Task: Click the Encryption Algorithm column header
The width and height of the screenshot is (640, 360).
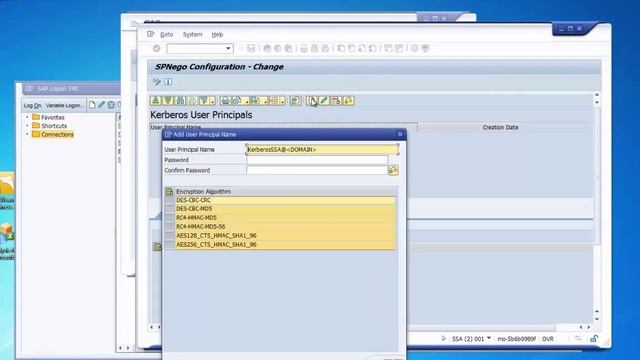Action: click(286, 191)
